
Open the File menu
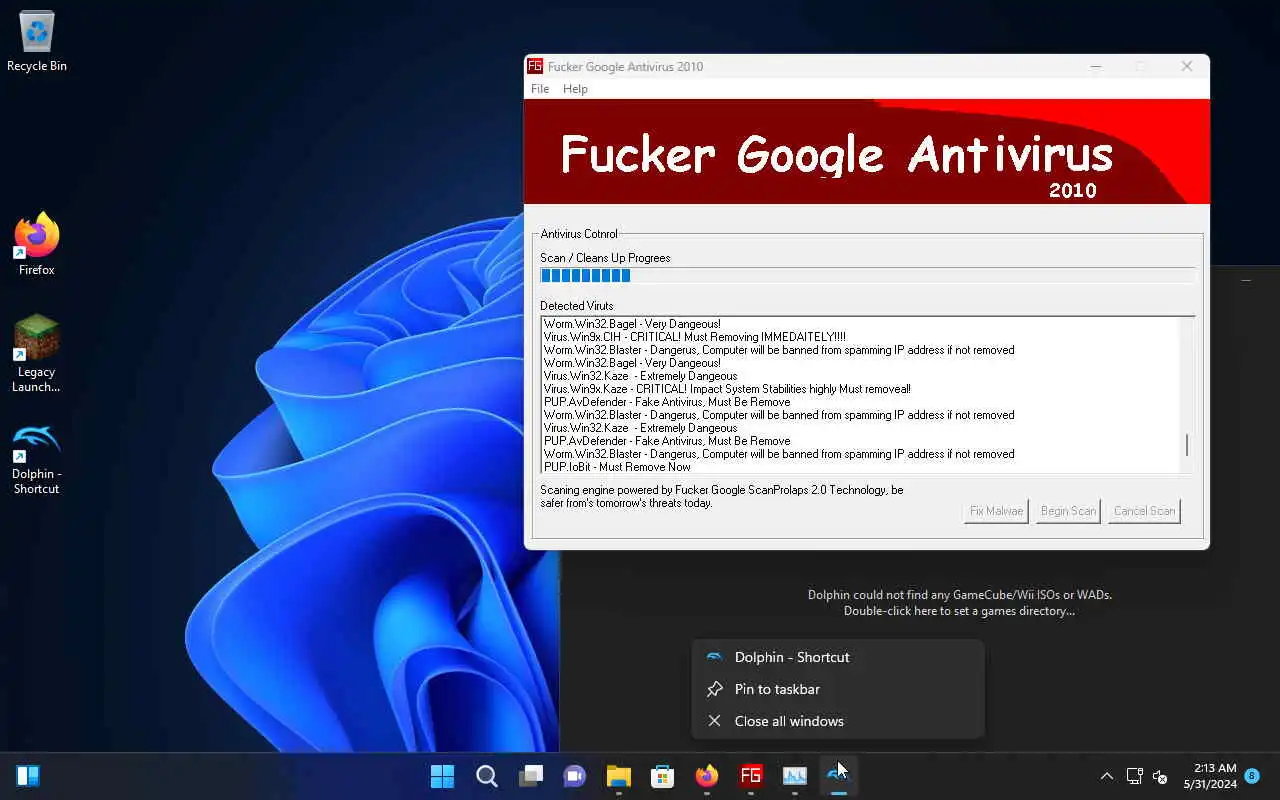pos(540,89)
